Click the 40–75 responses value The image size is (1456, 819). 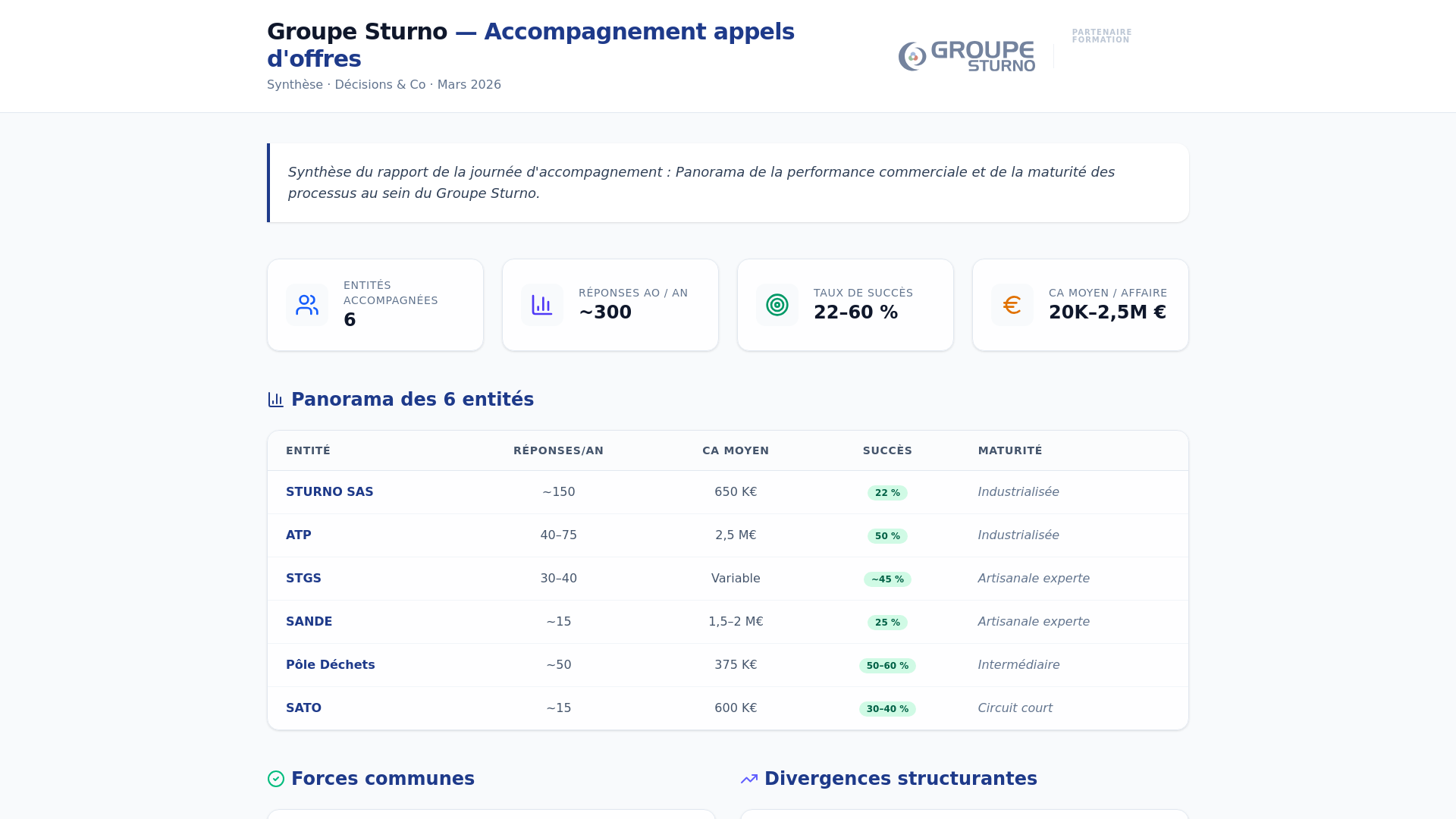pyautogui.click(x=559, y=535)
